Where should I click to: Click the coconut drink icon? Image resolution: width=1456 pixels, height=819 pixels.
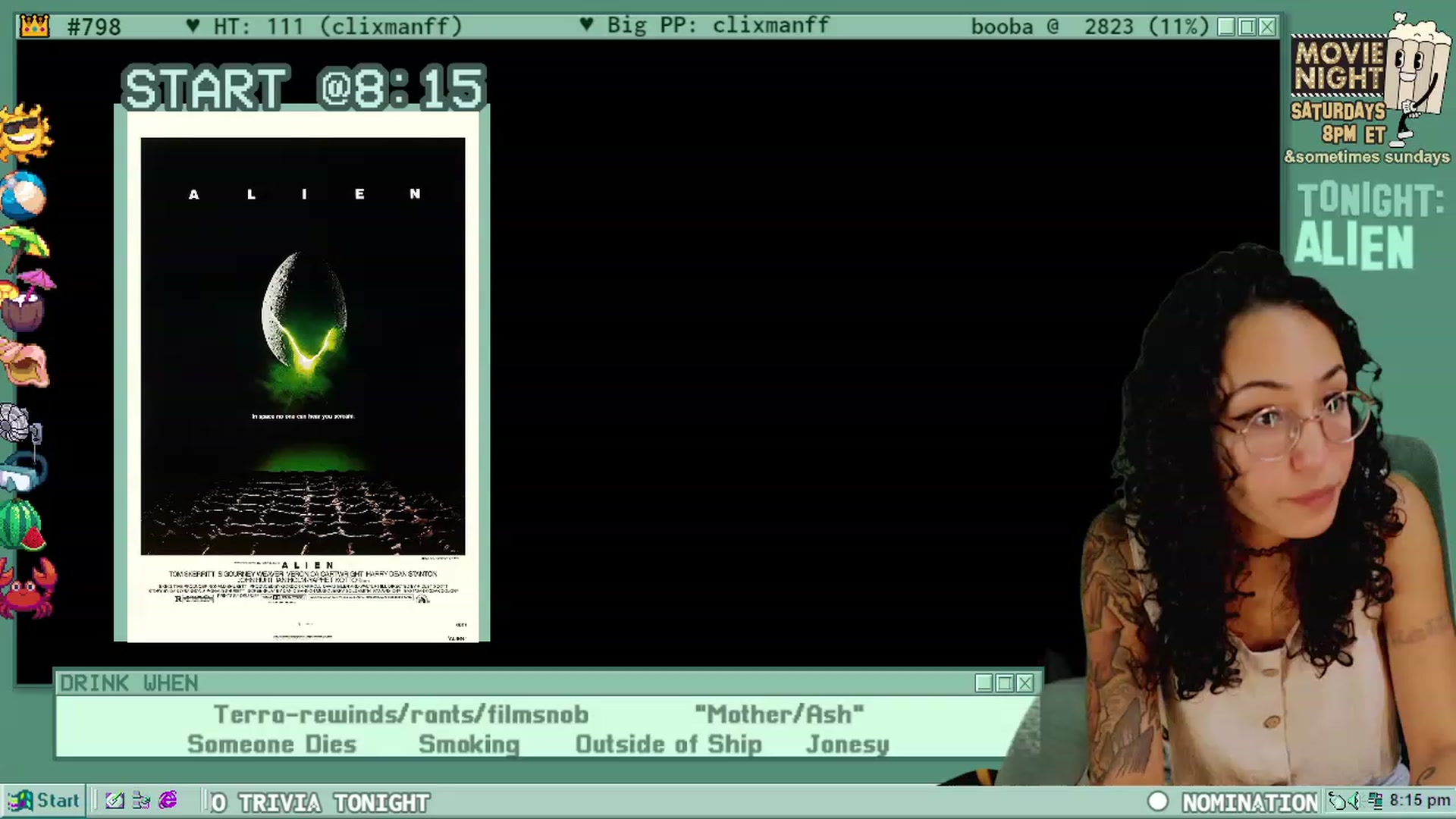coord(27,301)
